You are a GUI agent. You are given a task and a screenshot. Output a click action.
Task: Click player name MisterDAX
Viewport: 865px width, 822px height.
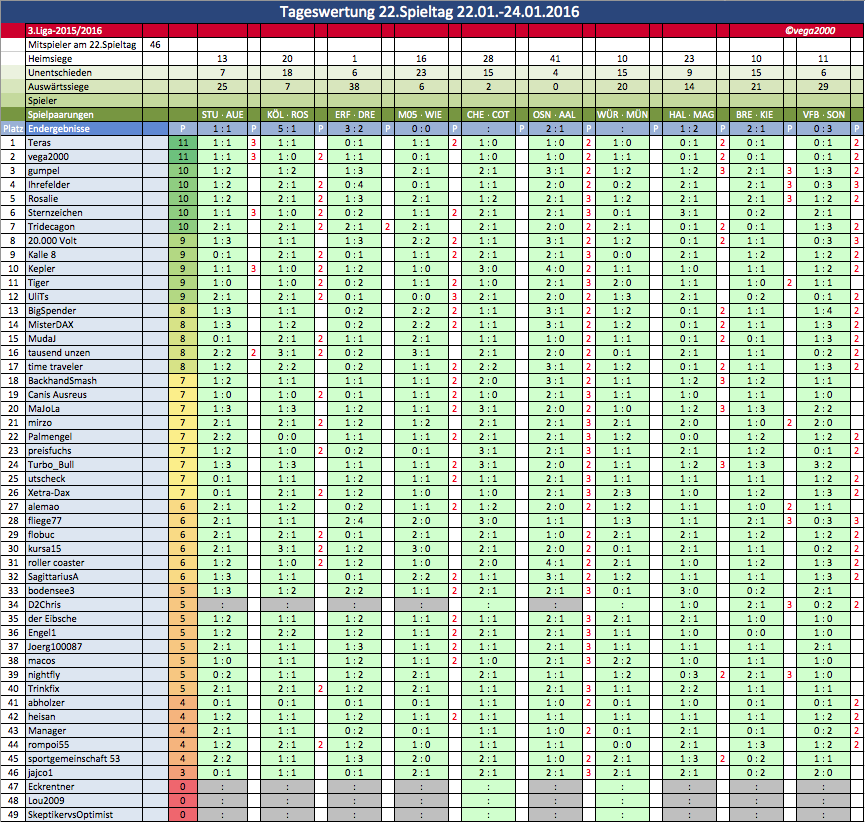(x=51, y=325)
